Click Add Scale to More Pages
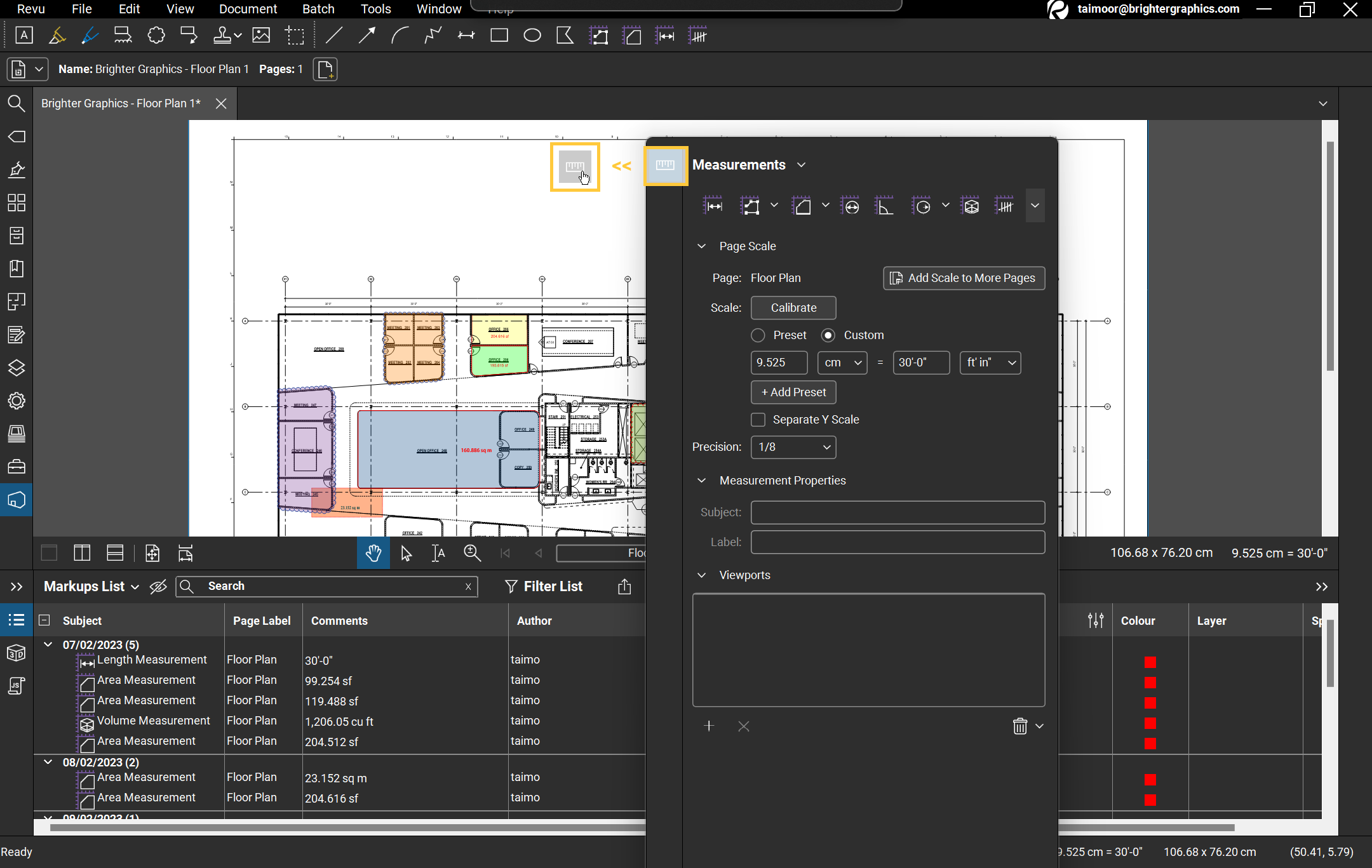Screen dimensions: 1372x868 964,278
